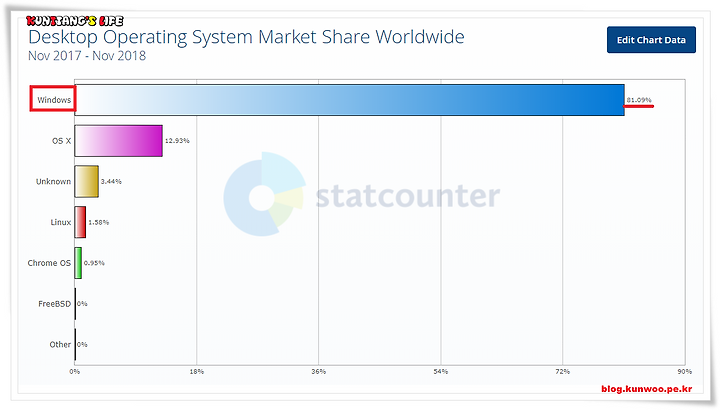Click the 1.58% value label
The height and width of the screenshot is (410, 720).
[98, 222]
